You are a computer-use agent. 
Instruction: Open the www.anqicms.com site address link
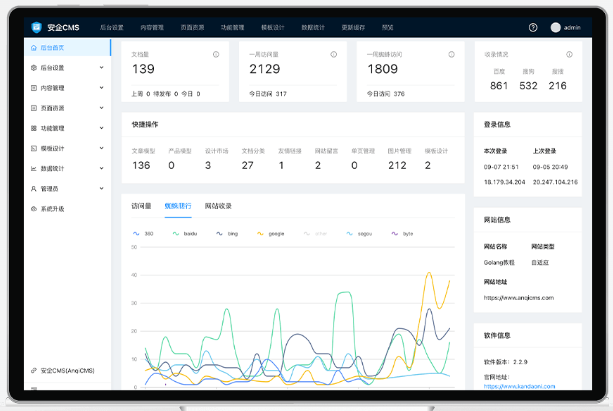[519, 298]
